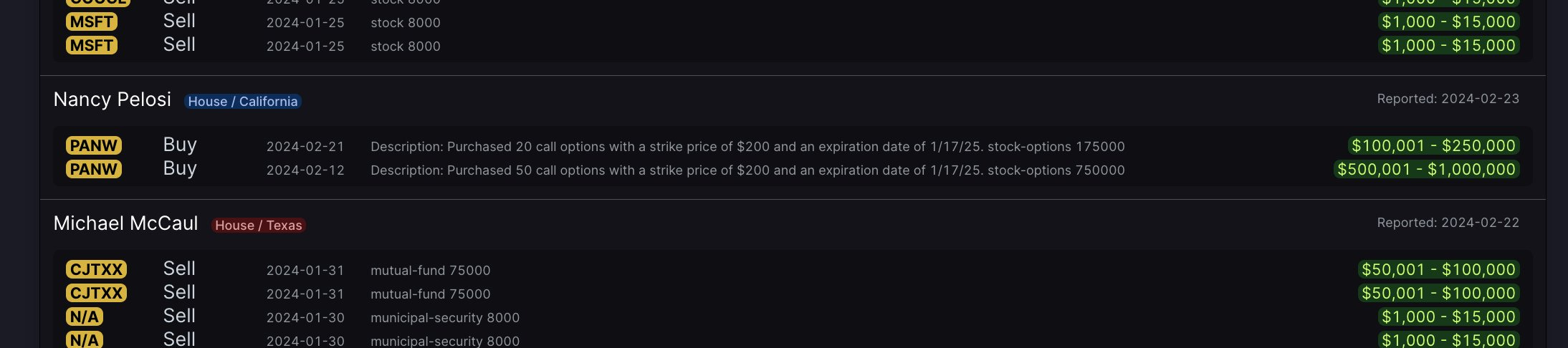Click the lower CJTXX ticker badge
Viewport: 1568px width, 348px height.
coord(96,294)
